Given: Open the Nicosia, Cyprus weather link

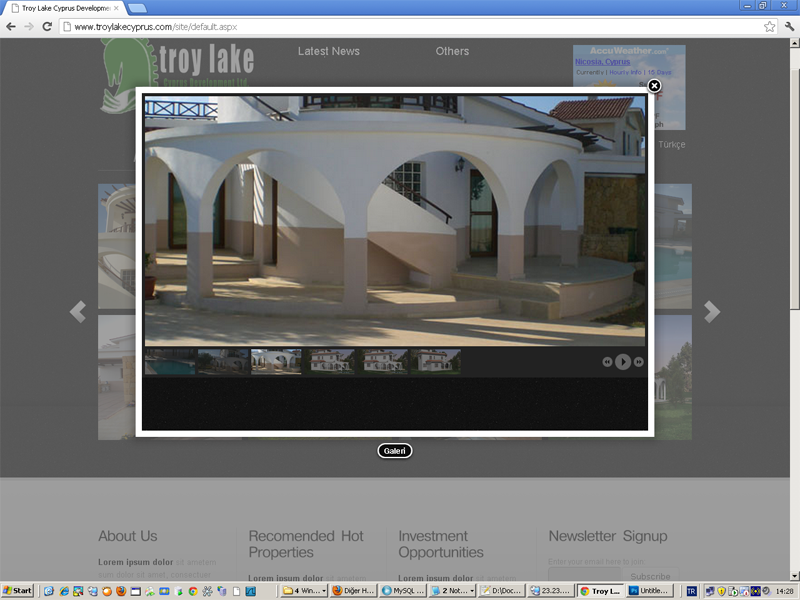Looking at the screenshot, I should (603, 62).
